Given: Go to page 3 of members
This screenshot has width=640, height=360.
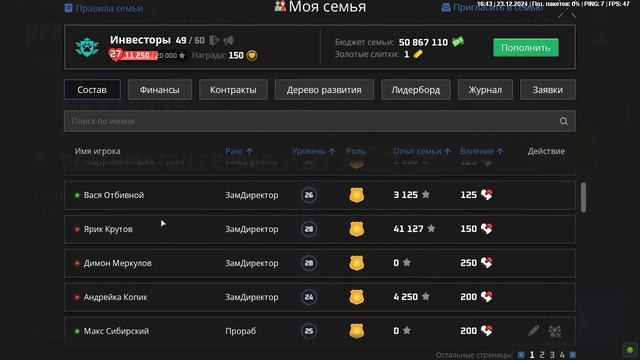Looking at the screenshot, I should (552, 355).
